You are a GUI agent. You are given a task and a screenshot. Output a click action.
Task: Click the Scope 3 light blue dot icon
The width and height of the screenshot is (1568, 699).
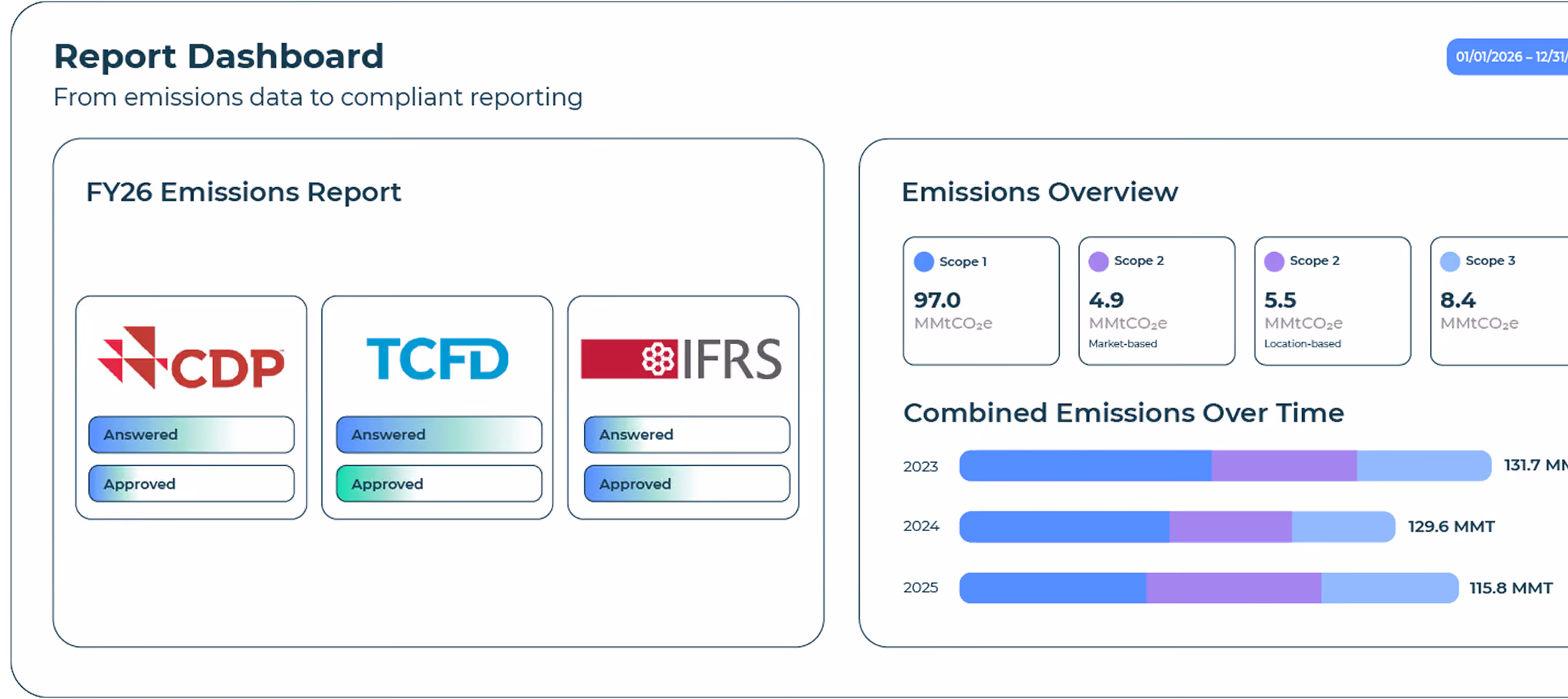click(1450, 262)
